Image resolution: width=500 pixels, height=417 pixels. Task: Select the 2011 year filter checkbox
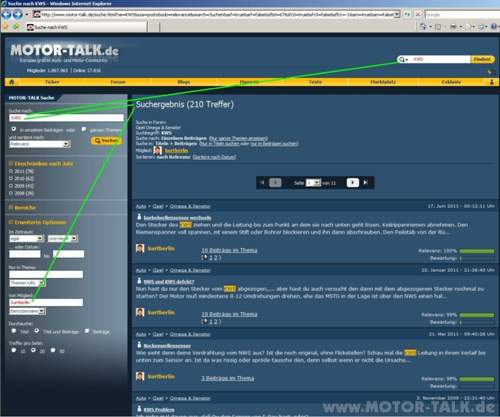(11, 171)
